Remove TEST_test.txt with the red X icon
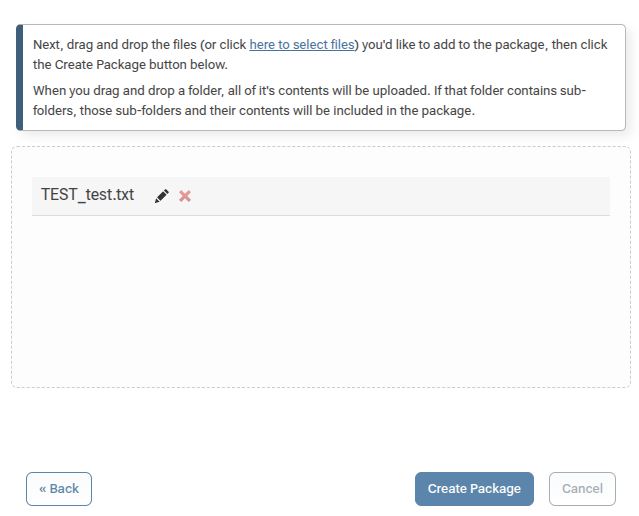639x516 pixels. pos(185,196)
